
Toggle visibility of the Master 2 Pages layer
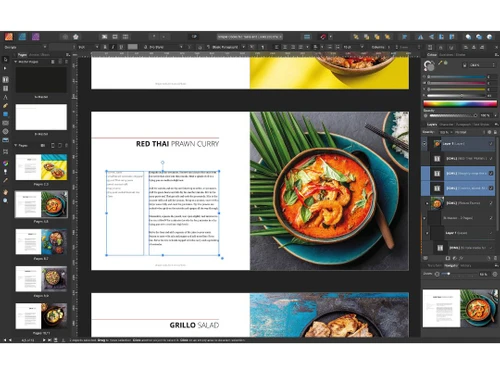pos(491,218)
